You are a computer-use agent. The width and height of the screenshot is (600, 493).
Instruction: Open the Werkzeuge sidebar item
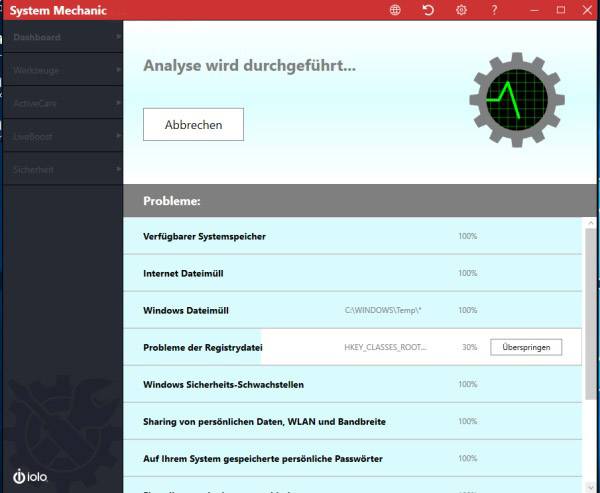click(63, 70)
